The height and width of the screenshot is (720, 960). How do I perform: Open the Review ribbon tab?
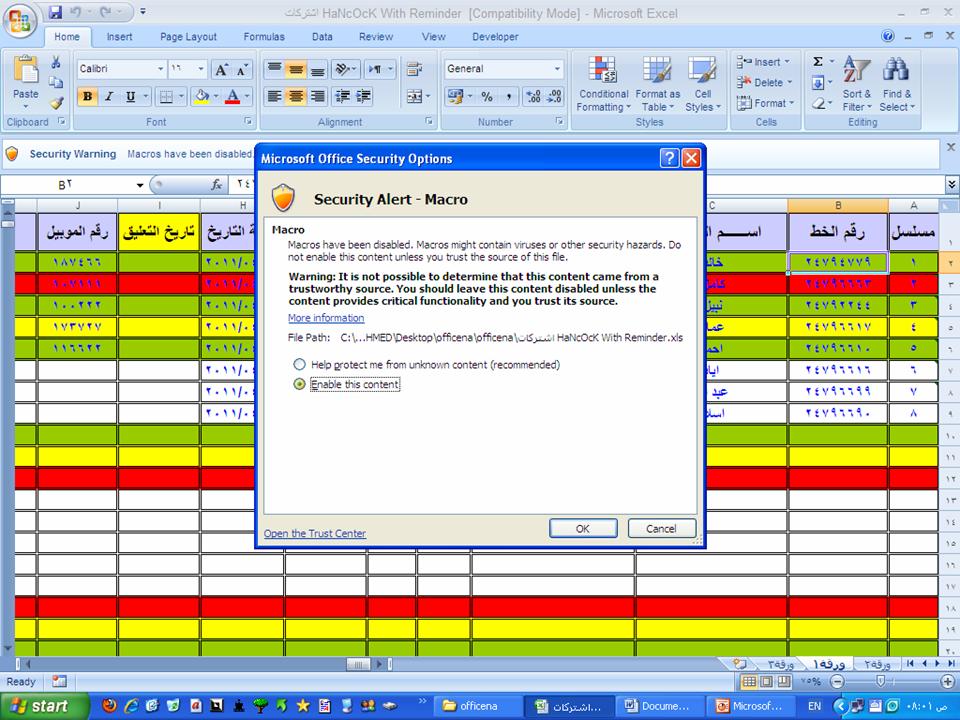pyautogui.click(x=376, y=37)
